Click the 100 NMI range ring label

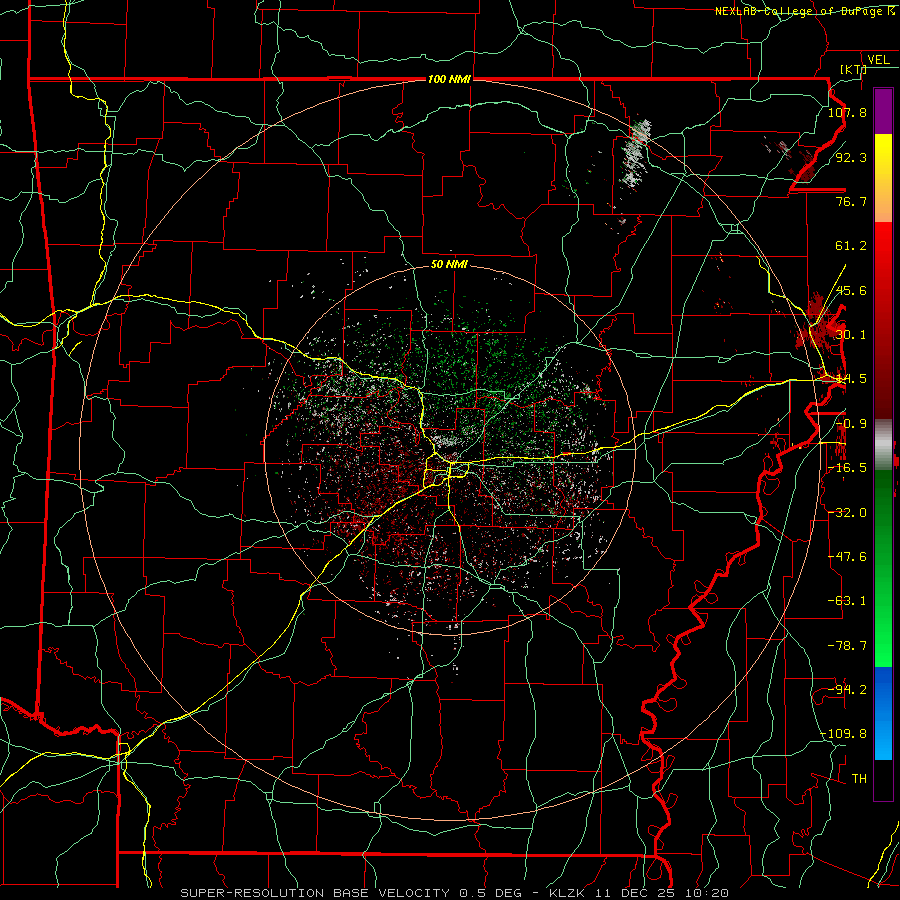[x=449, y=79]
